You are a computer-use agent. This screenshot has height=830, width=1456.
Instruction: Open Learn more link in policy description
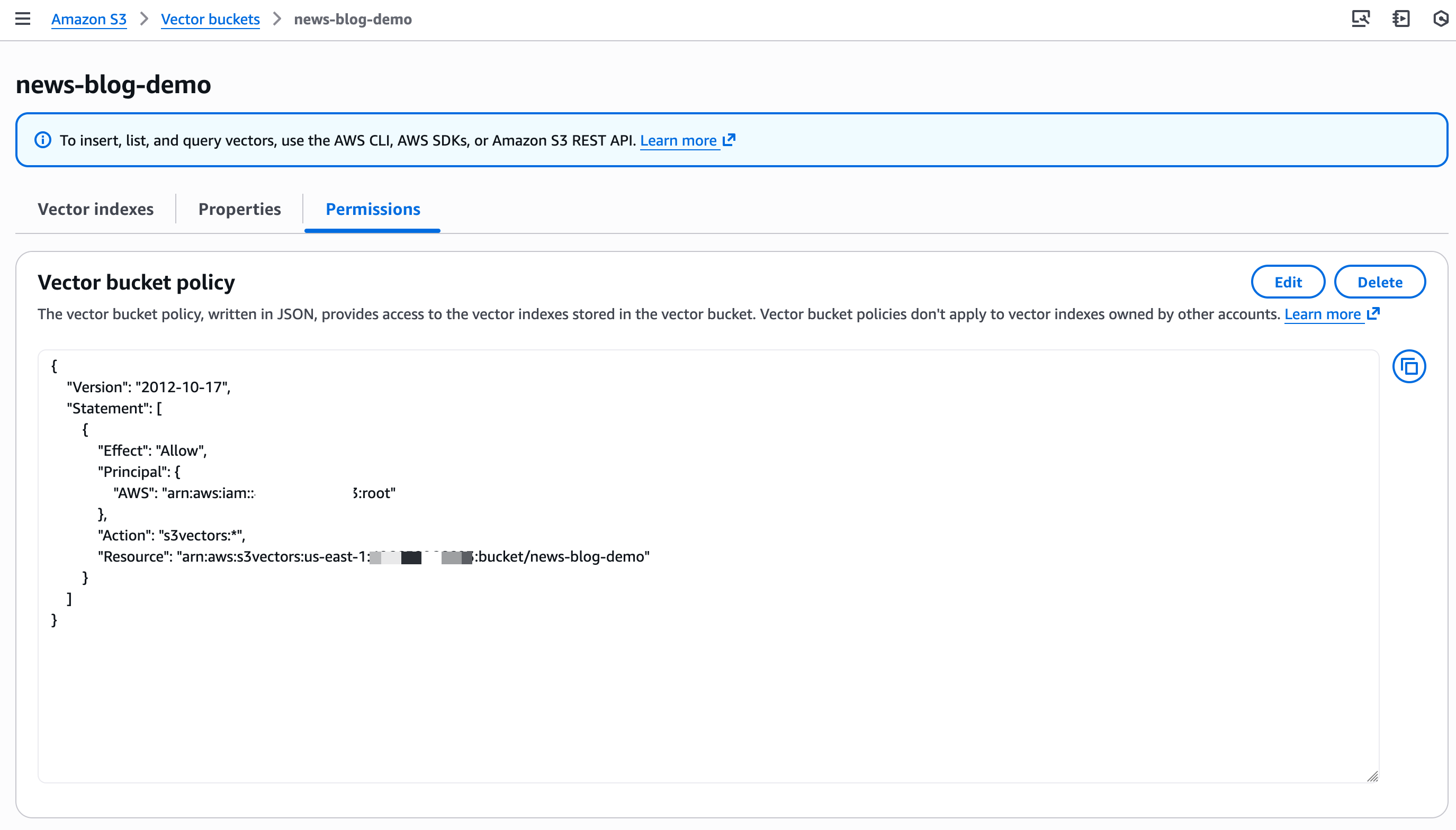(1323, 314)
